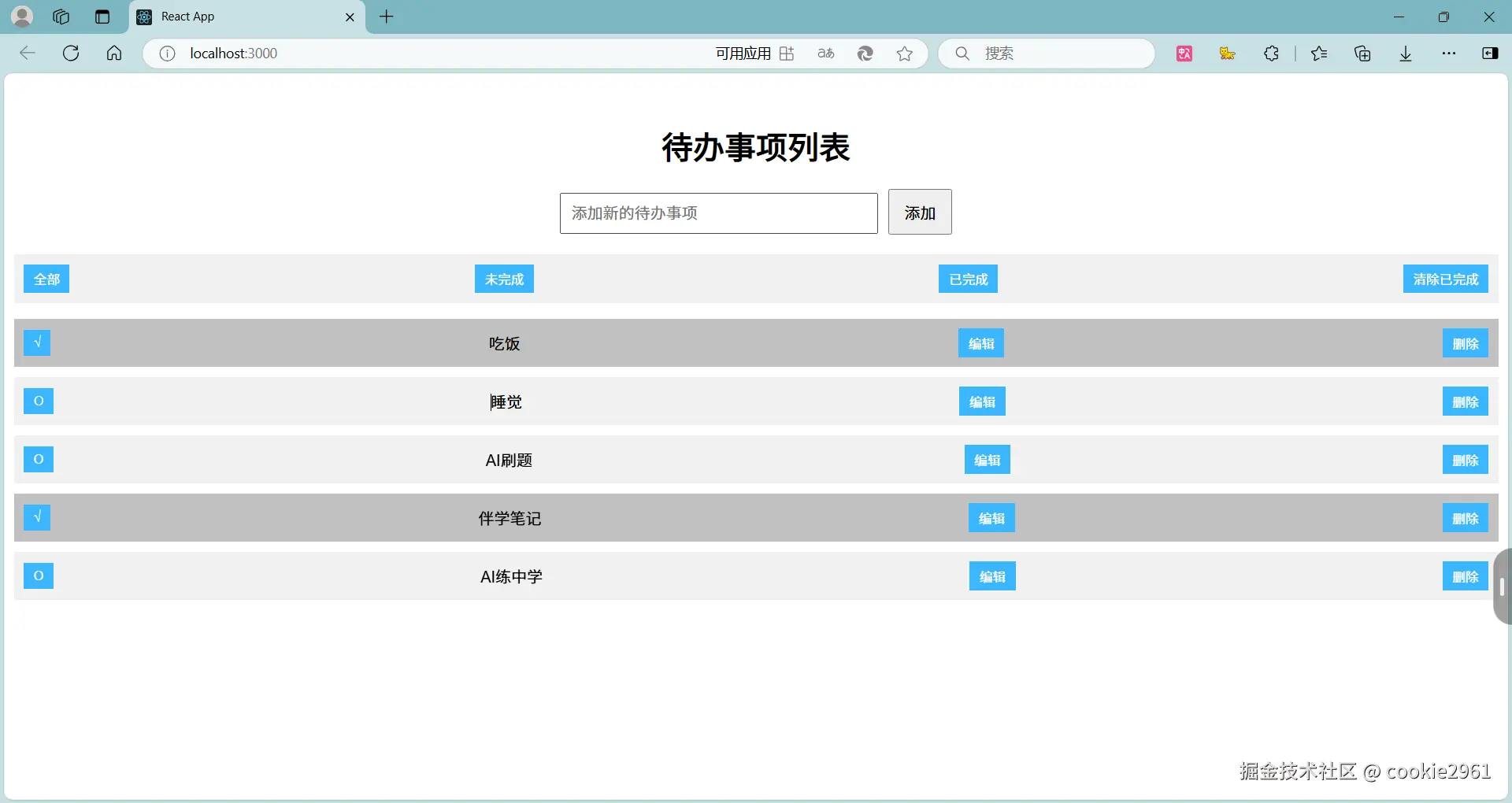1512x803 pixels.
Task: Open the browser settings and more menu
Action: (x=1449, y=54)
